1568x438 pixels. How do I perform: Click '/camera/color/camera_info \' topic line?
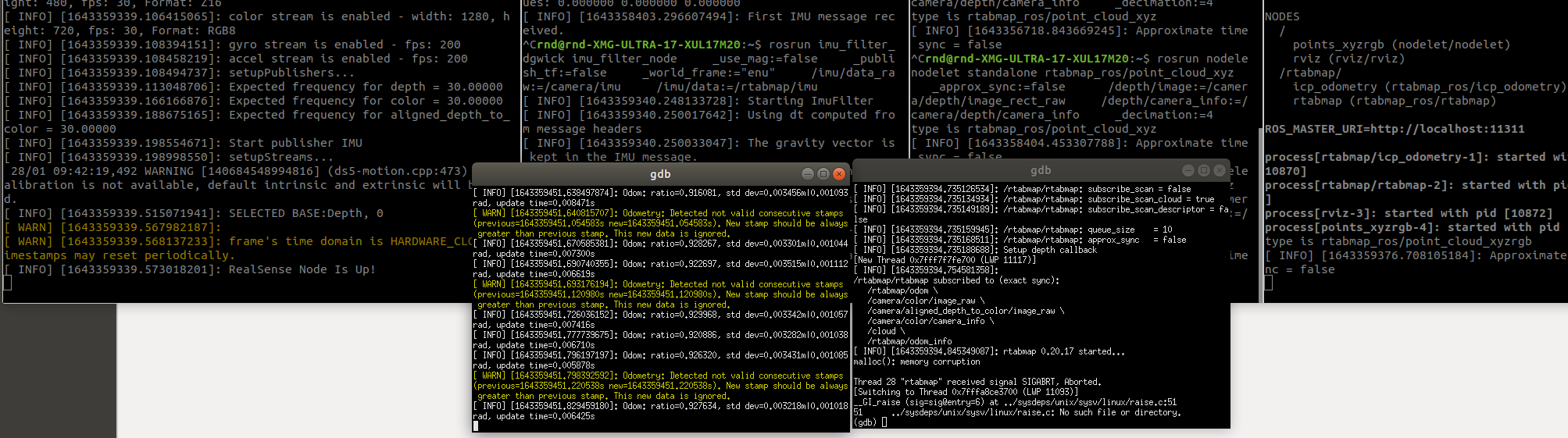930,321
